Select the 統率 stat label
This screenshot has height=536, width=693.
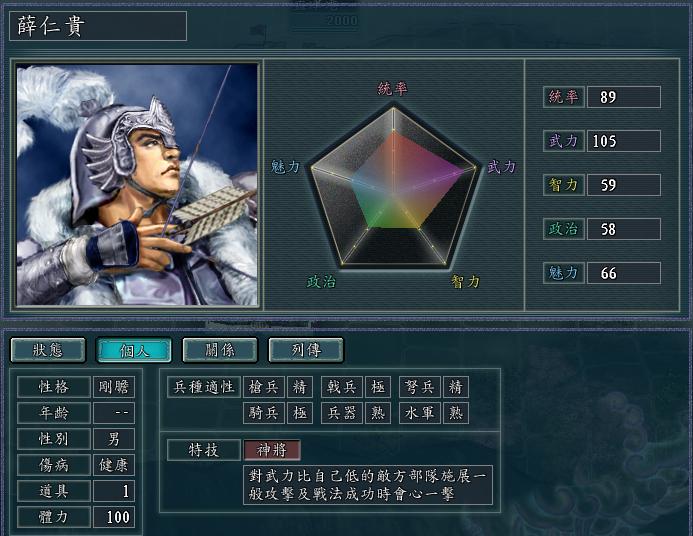pyautogui.click(x=564, y=97)
